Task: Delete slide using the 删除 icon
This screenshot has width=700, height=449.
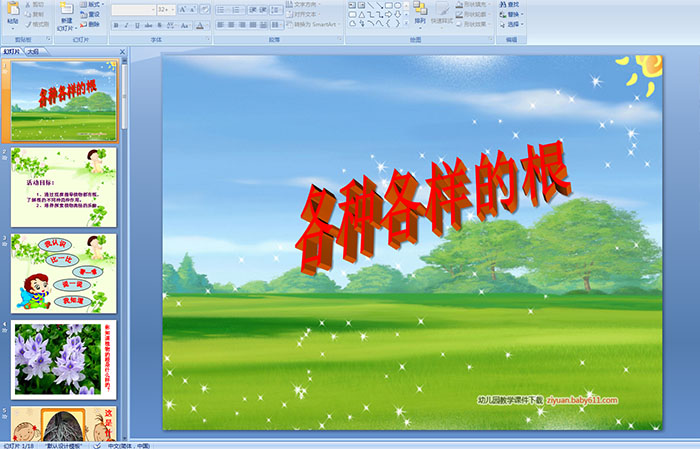Action: click(89, 25)
